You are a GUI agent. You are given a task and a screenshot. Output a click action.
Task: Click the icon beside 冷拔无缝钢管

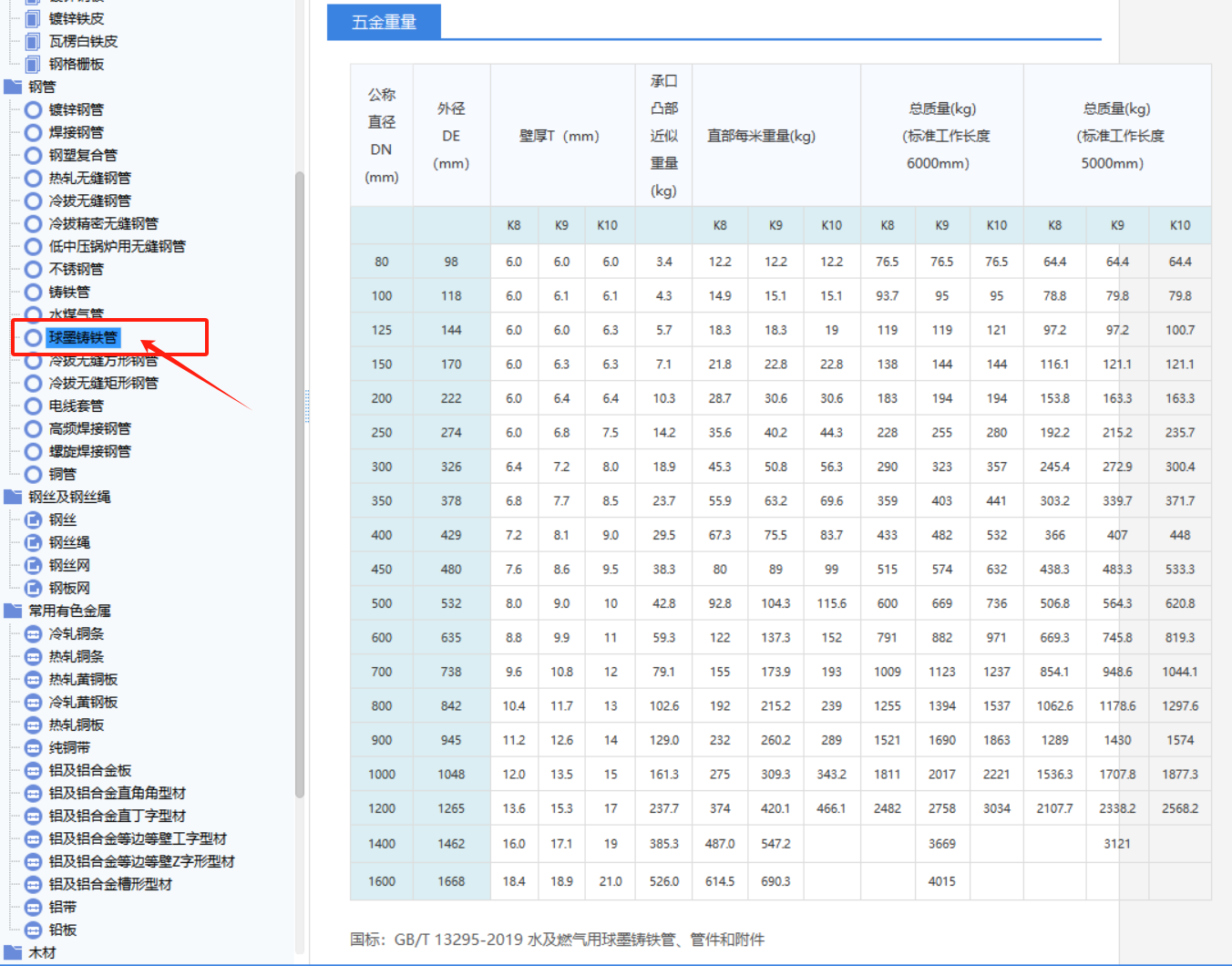[x=34, y=201]
